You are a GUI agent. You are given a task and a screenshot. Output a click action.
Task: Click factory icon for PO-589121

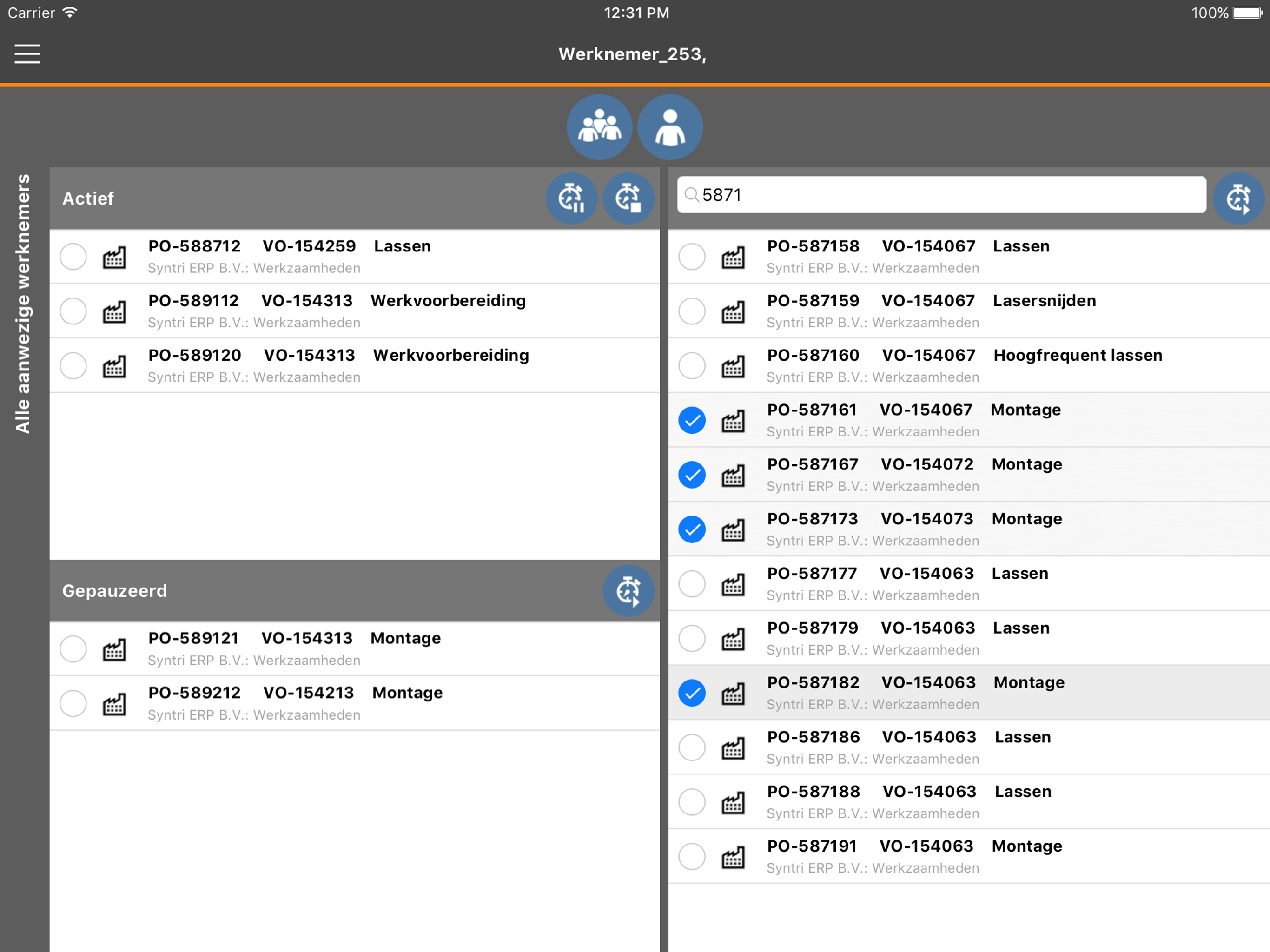[114, 649]
